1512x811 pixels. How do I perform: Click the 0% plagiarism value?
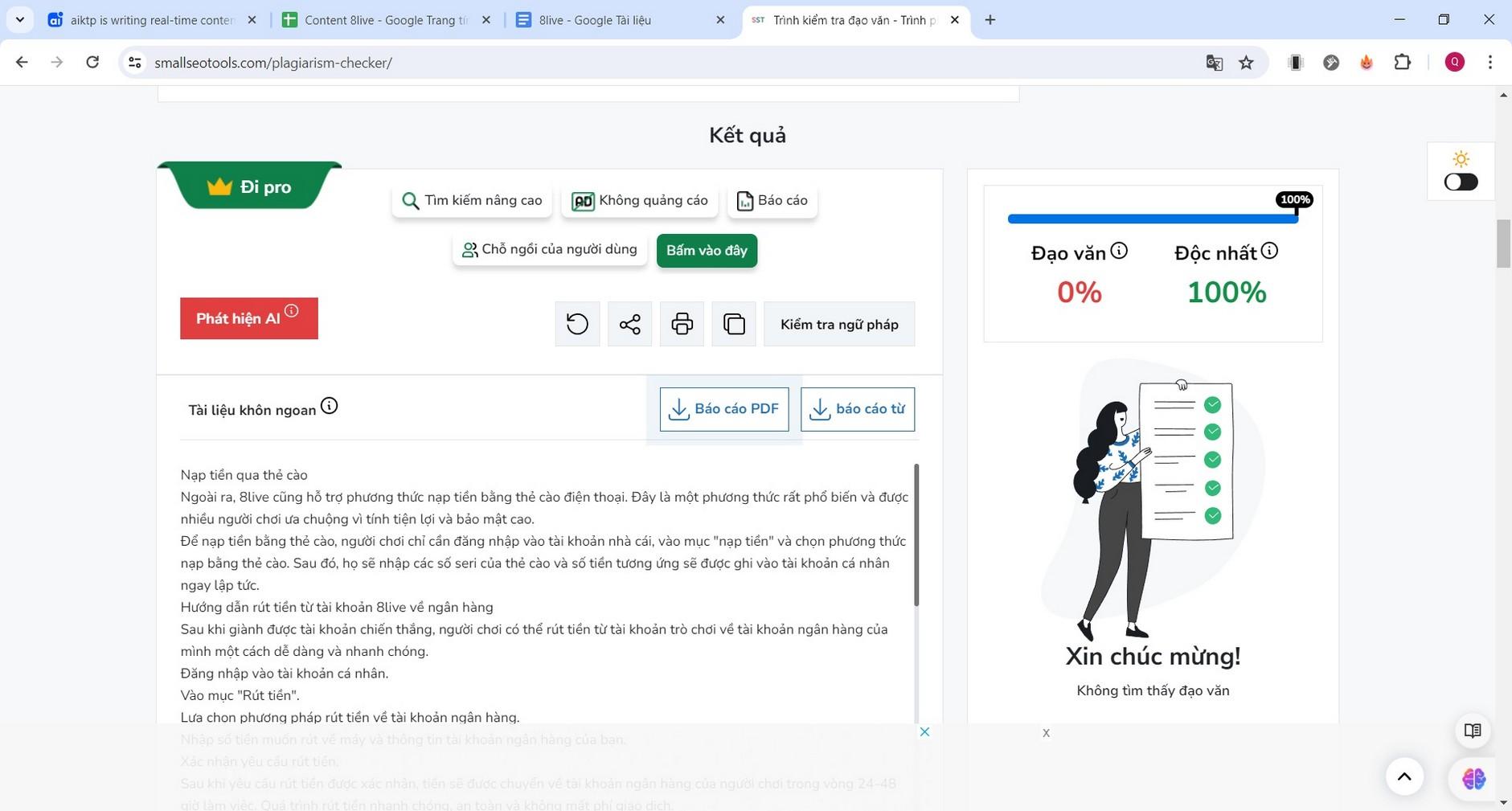[1079, 293]
